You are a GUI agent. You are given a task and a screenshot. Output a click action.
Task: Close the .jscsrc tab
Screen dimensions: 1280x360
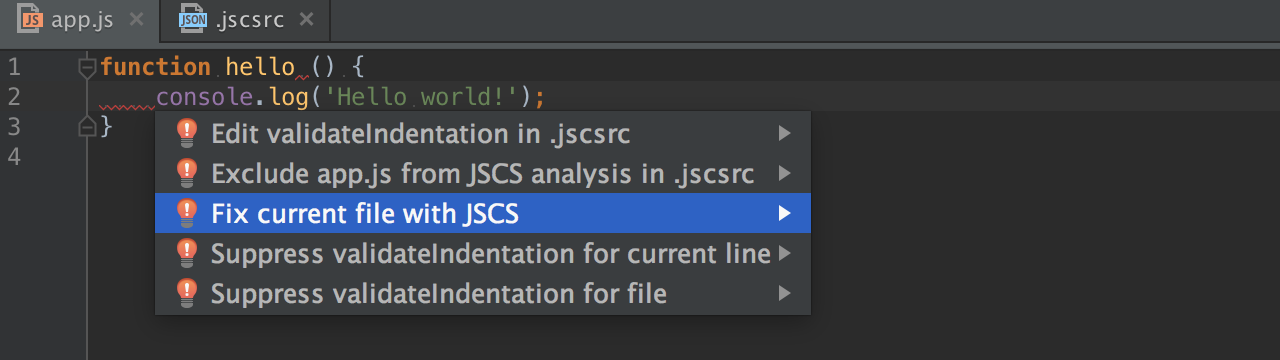[306, 19]
